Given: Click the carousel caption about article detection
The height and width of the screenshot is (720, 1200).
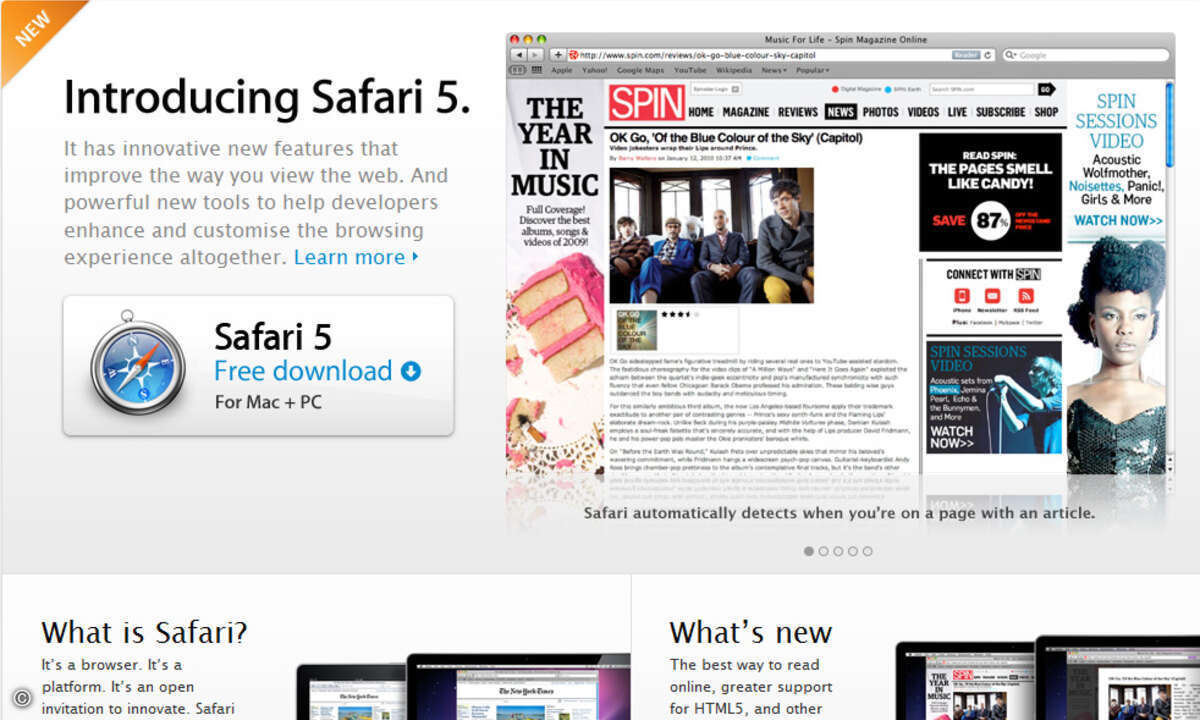Looking at the screenshot, I should [839, 513].
